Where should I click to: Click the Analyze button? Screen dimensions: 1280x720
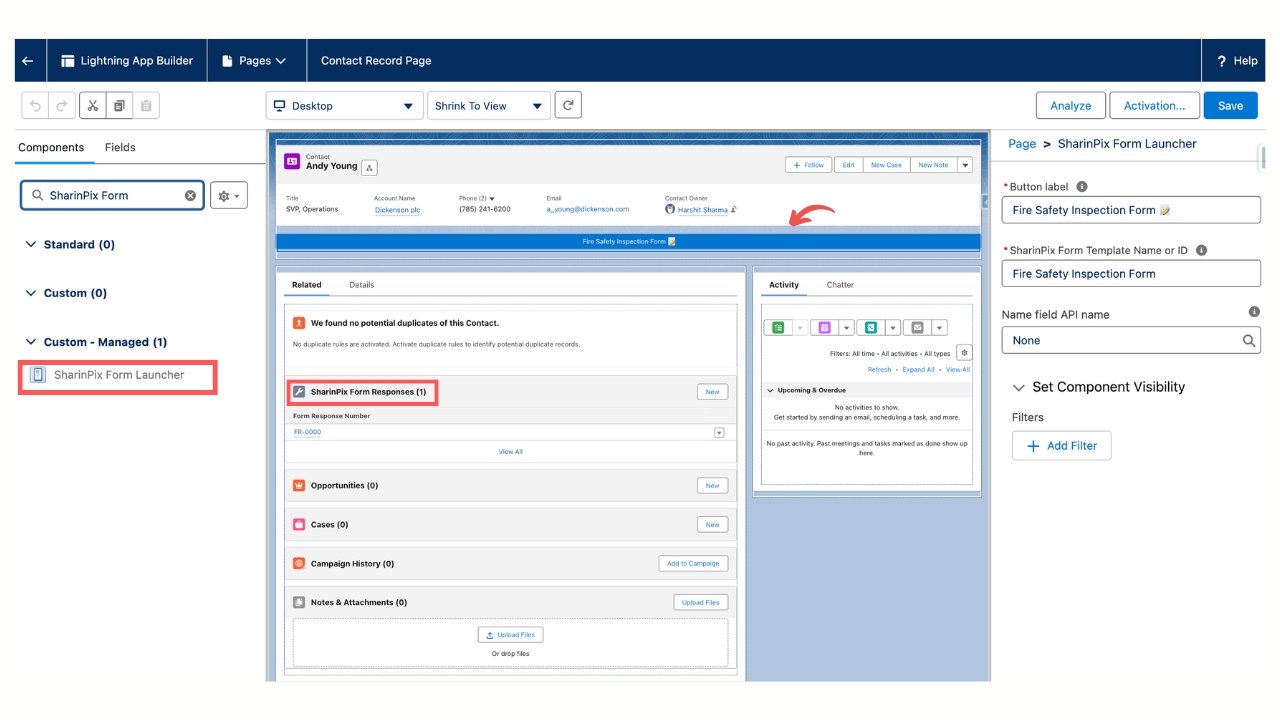[x=1071, y=105]
